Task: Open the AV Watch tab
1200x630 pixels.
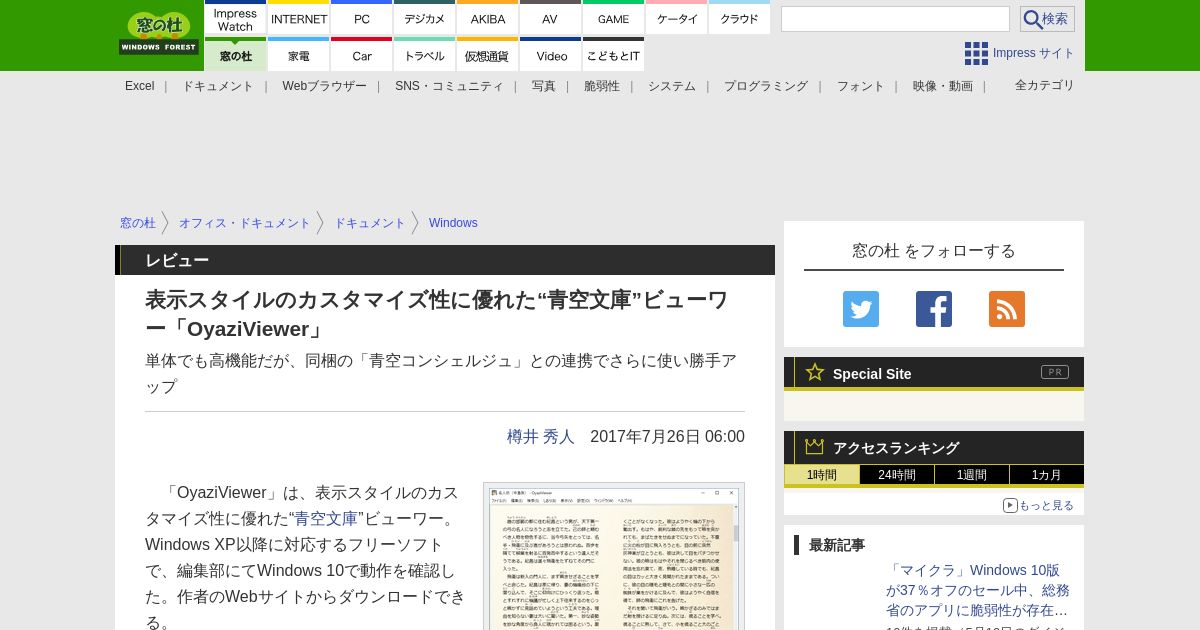Action: click(x=550, y=18)
